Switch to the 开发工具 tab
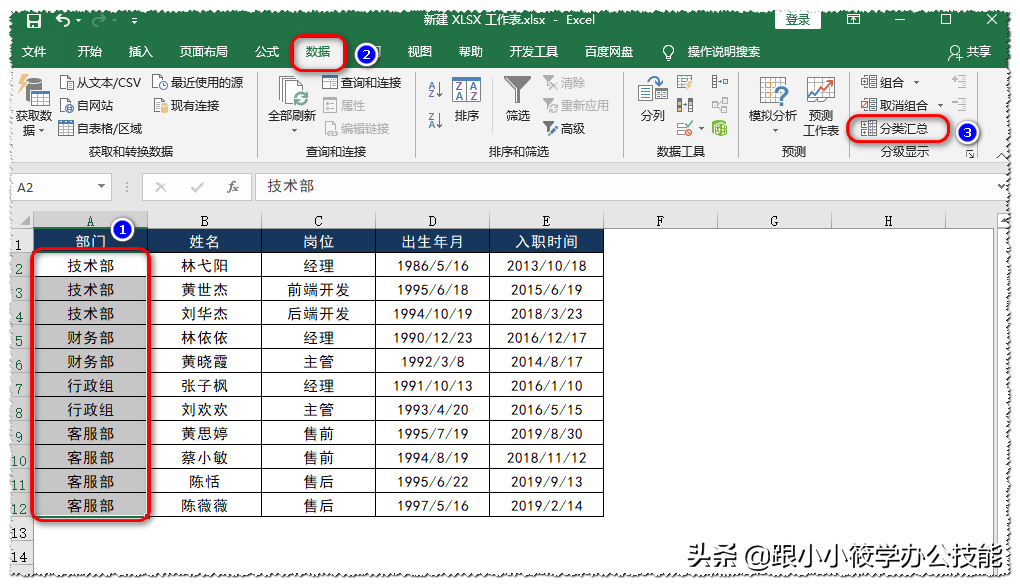The image size is (1020, 586). 533,52
